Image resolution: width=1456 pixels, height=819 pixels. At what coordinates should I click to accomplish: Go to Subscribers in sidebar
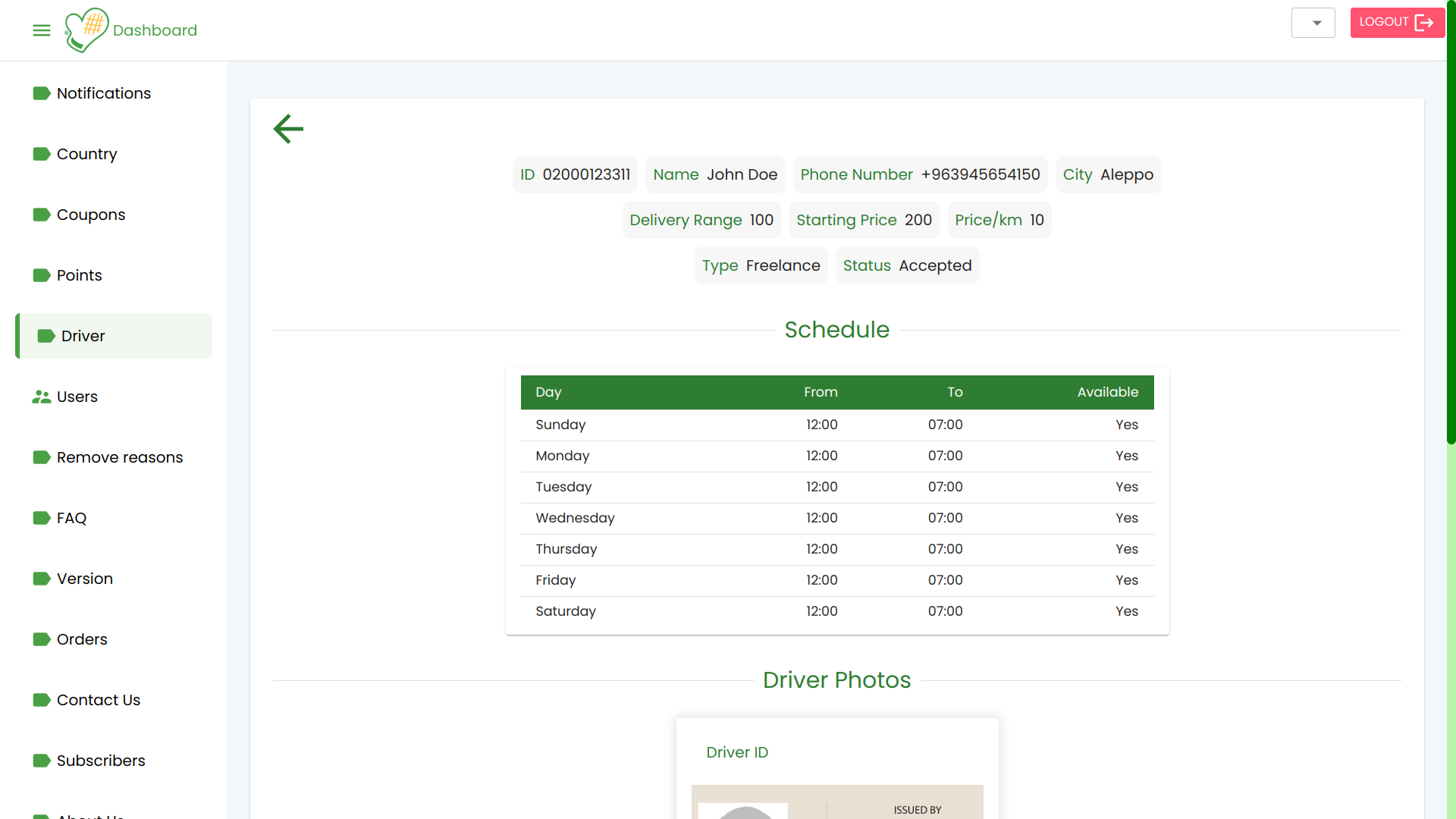pos(114,761)
